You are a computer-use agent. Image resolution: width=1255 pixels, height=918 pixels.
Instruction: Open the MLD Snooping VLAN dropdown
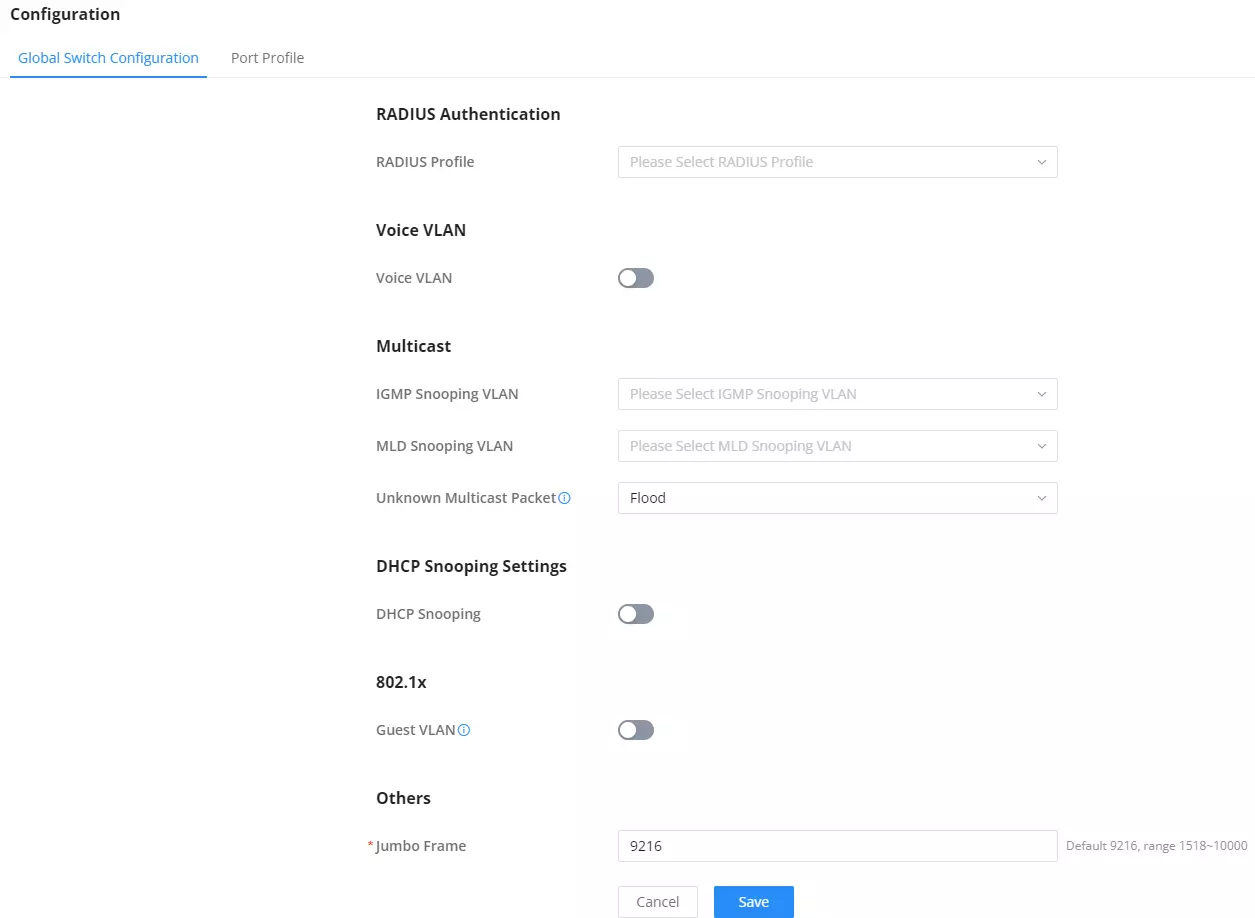(838, 446)
